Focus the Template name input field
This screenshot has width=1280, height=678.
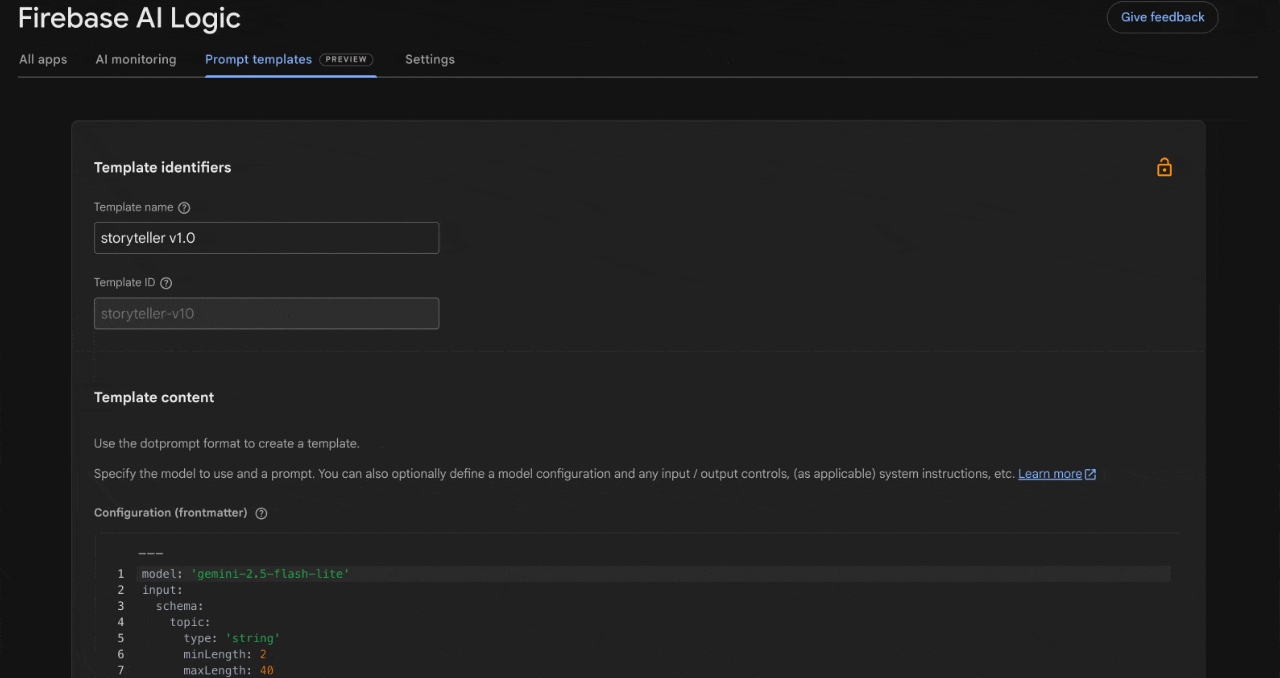tap(266, 238)
